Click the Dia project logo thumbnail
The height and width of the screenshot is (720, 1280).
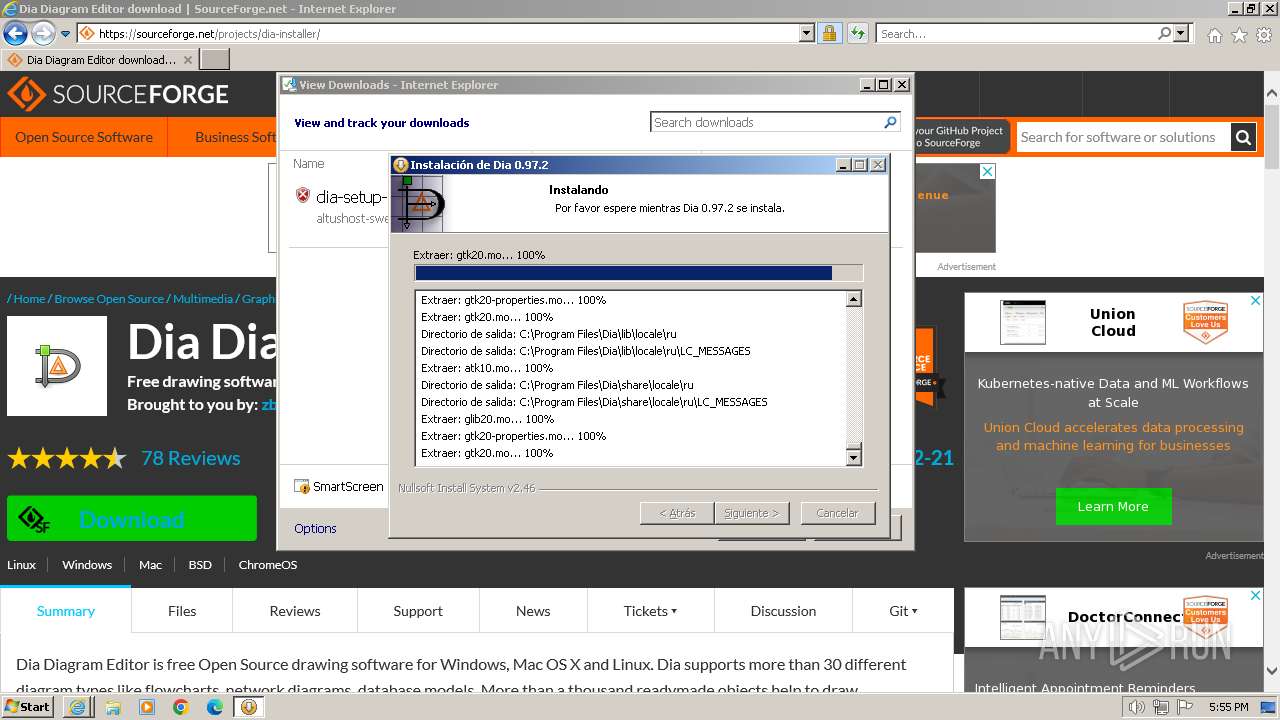click(57, 366)
